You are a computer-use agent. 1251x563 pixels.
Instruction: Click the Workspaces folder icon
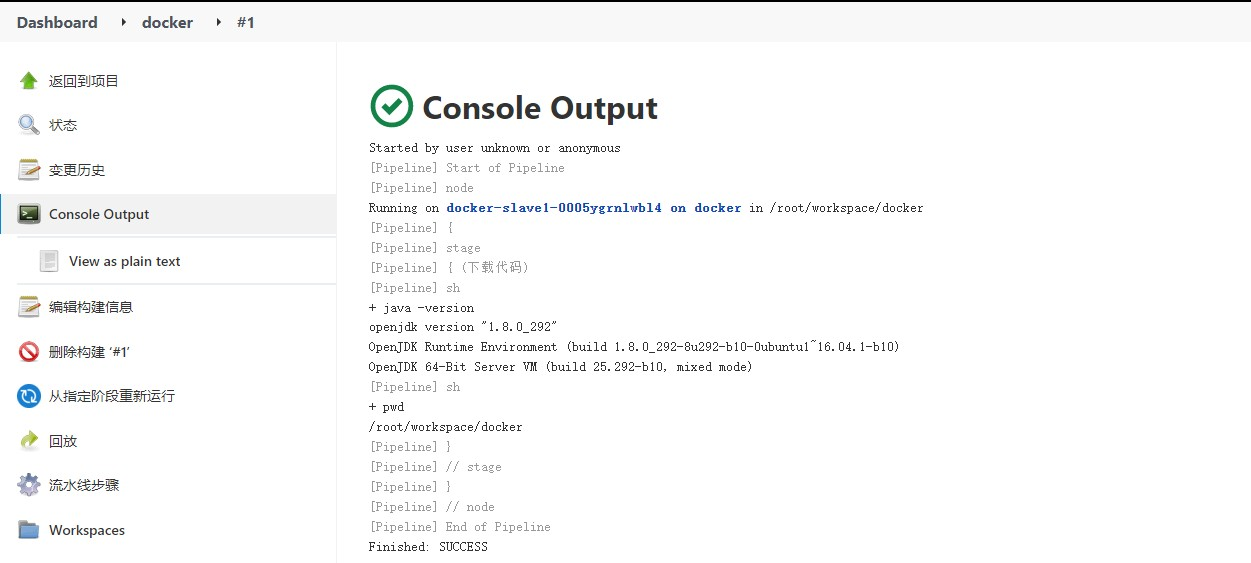click(x=29, y=530)
